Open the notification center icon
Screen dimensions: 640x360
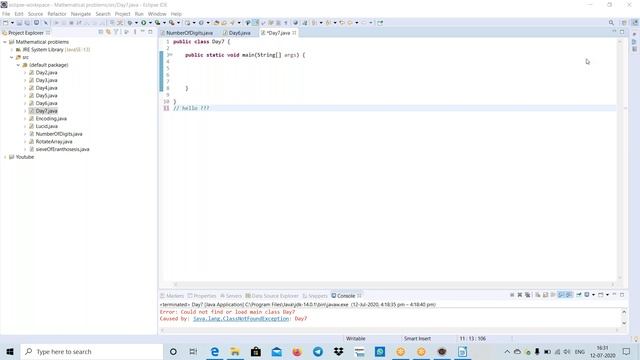(627, 351)
